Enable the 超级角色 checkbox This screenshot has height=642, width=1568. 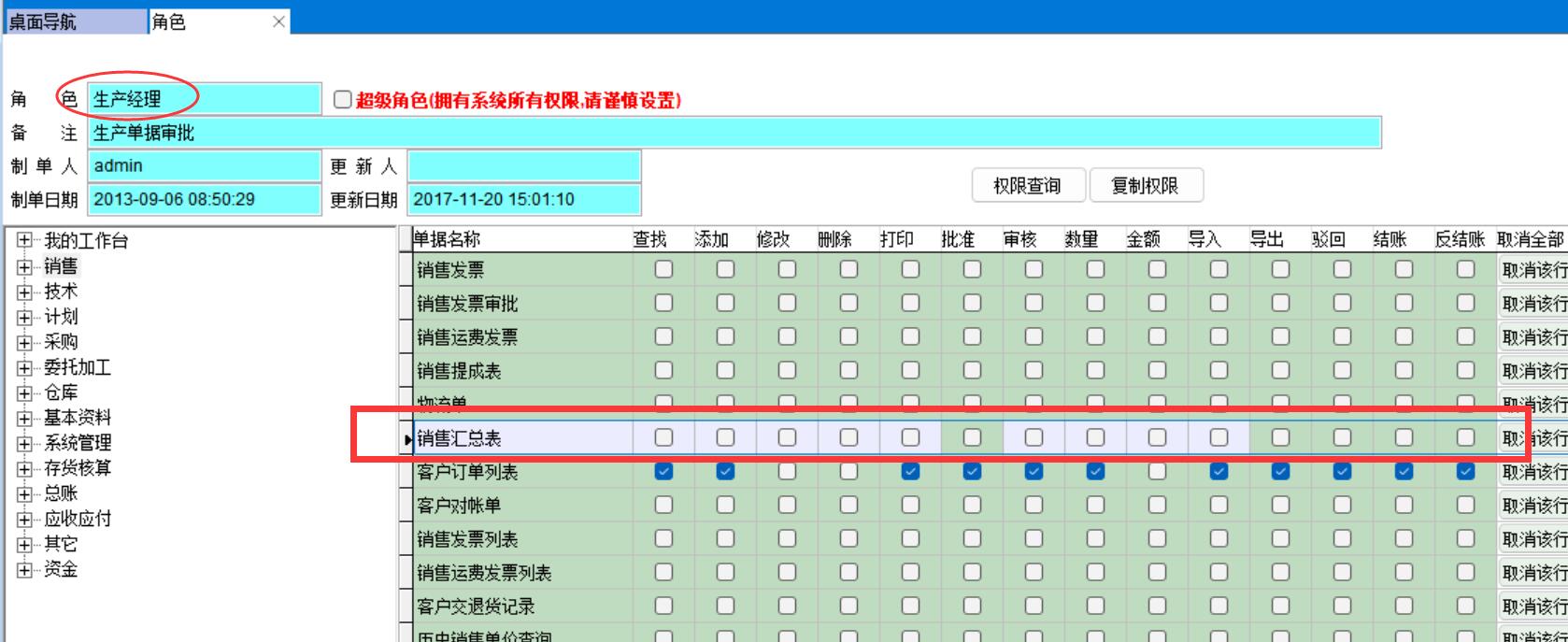343,99
